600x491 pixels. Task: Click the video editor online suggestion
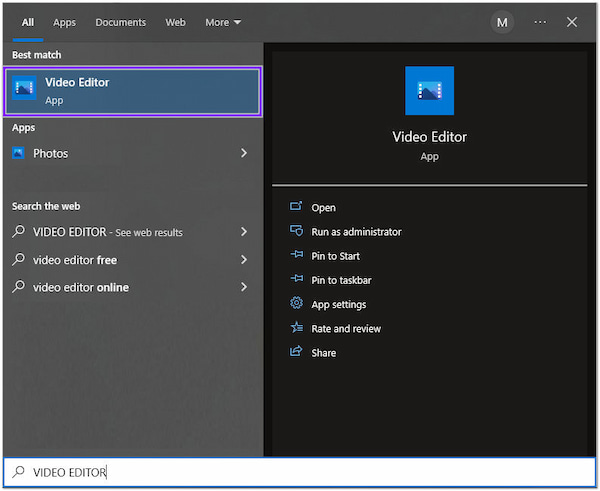click(x=132, y=287)
